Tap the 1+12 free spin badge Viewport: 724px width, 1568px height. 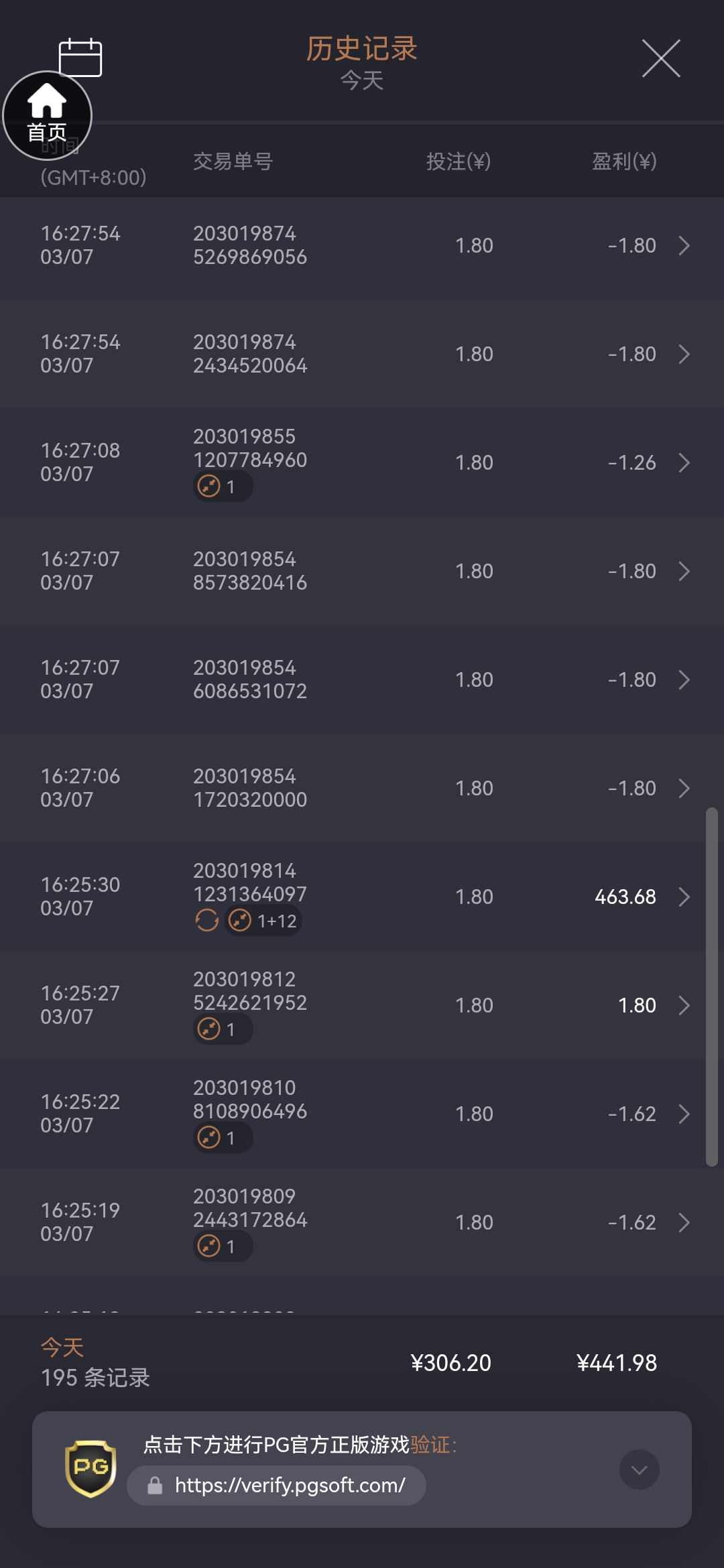[x=263, y=921]
